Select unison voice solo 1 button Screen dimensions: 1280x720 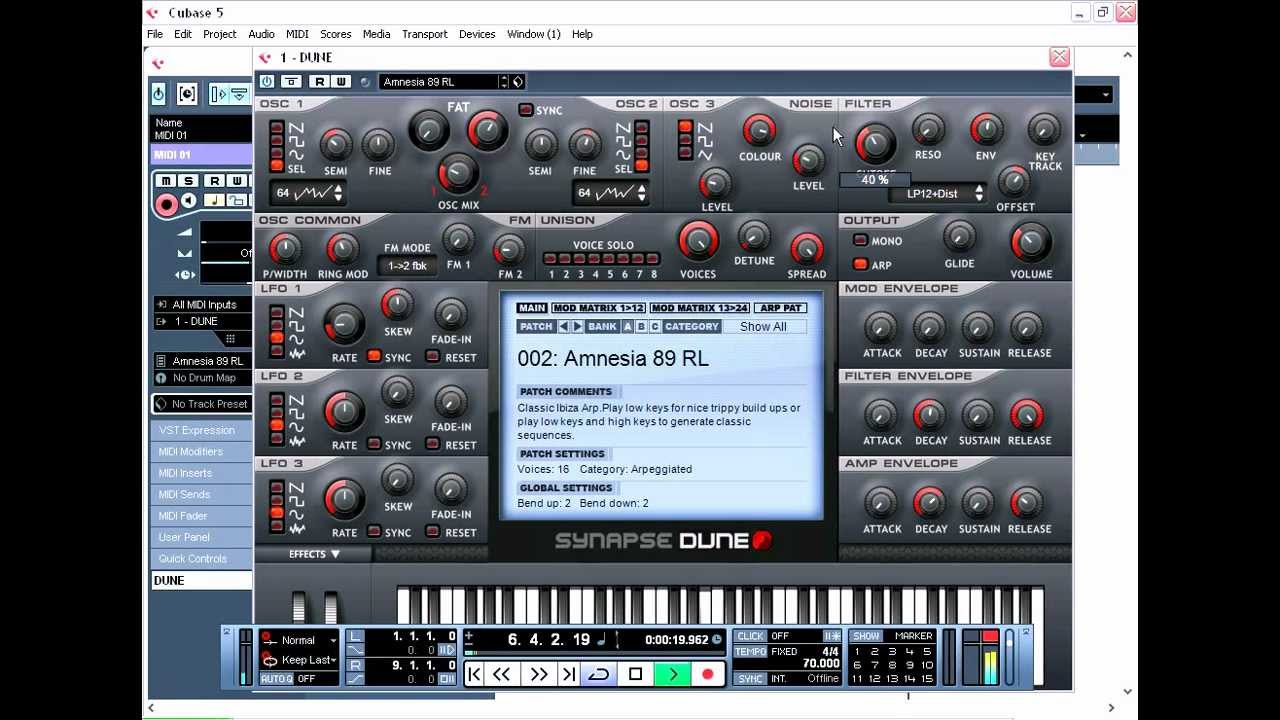pyautogui.click(x=550, y=260)
